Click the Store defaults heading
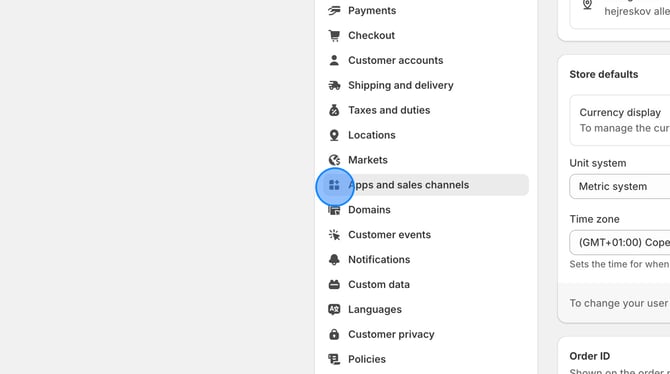The image size is (670, 374). point(604,74)
